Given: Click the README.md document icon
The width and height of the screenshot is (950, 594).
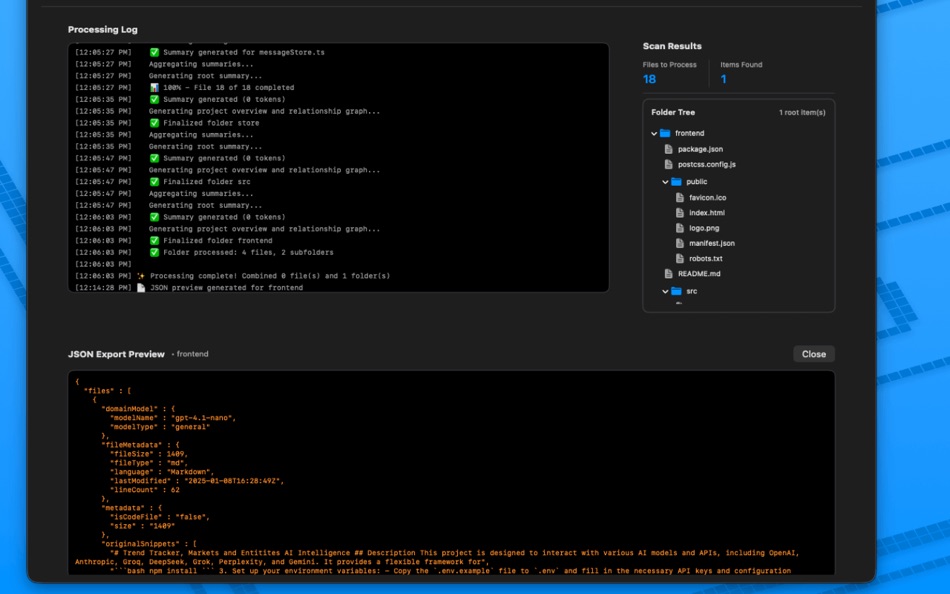Looking at the screenshot, I should point(668,273).
